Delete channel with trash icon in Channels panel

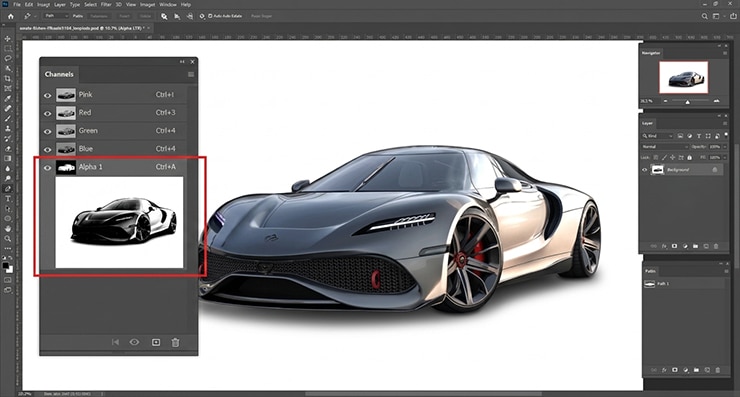(x=175, y=342)
